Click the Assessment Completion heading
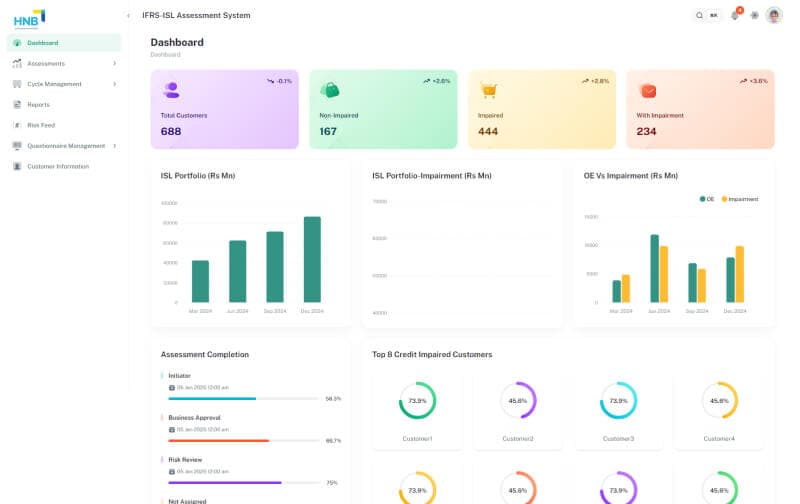 [205, 355]
